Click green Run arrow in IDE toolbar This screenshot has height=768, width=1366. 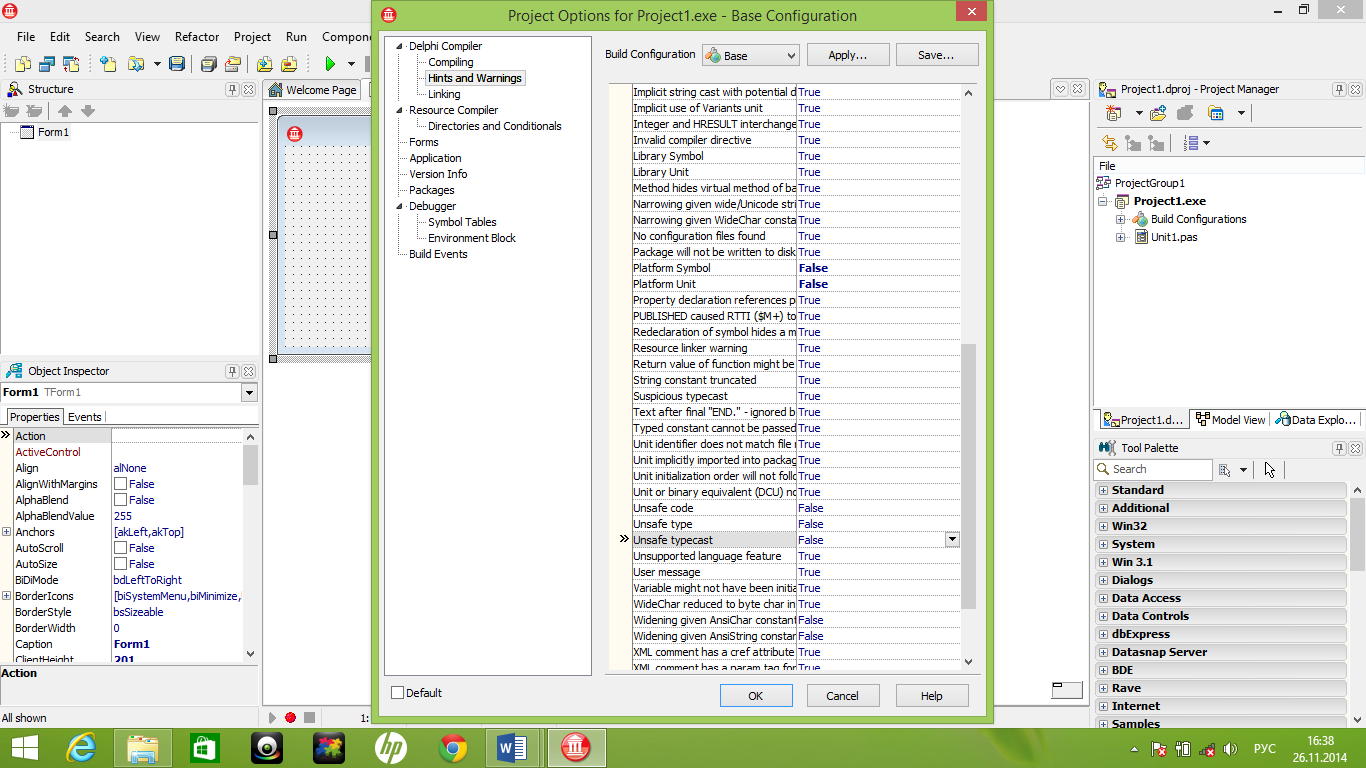point(329,64)
